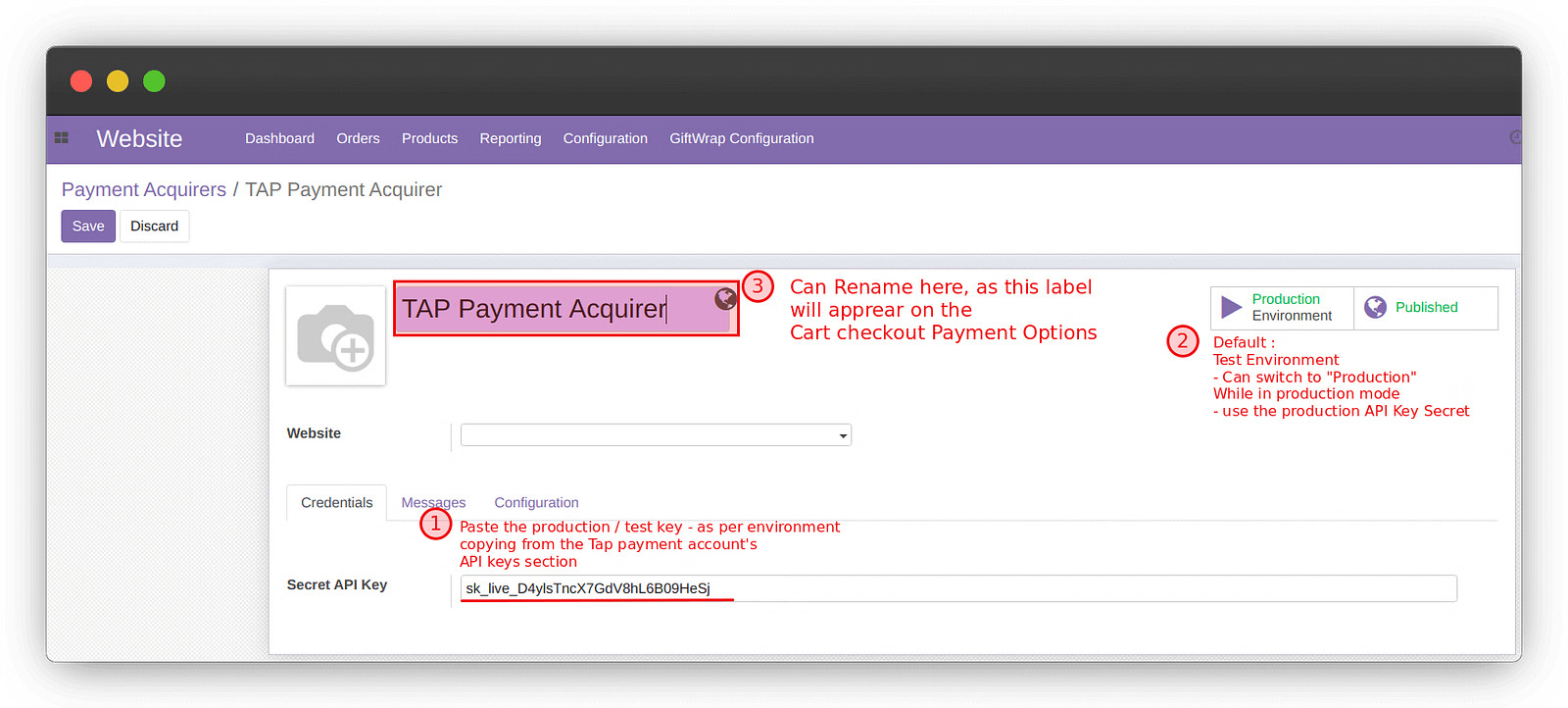Screen dimensions: 1568x708
Task: Click the play icon for Production Environment
Action: coord(1231,308)
